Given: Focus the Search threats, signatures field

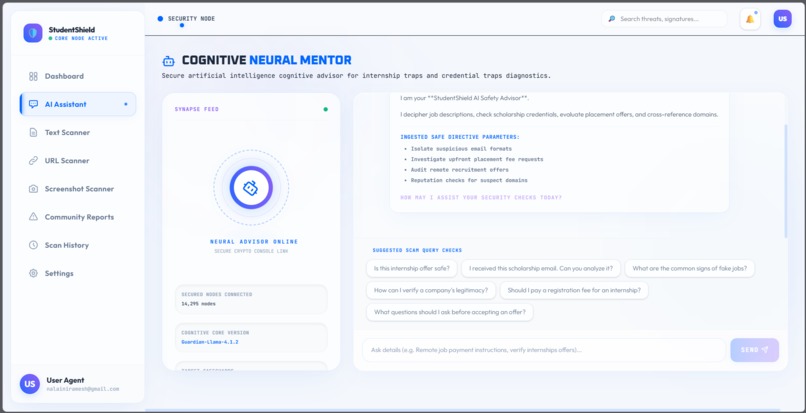Looking at the screenshot, I should coord(664,19).
